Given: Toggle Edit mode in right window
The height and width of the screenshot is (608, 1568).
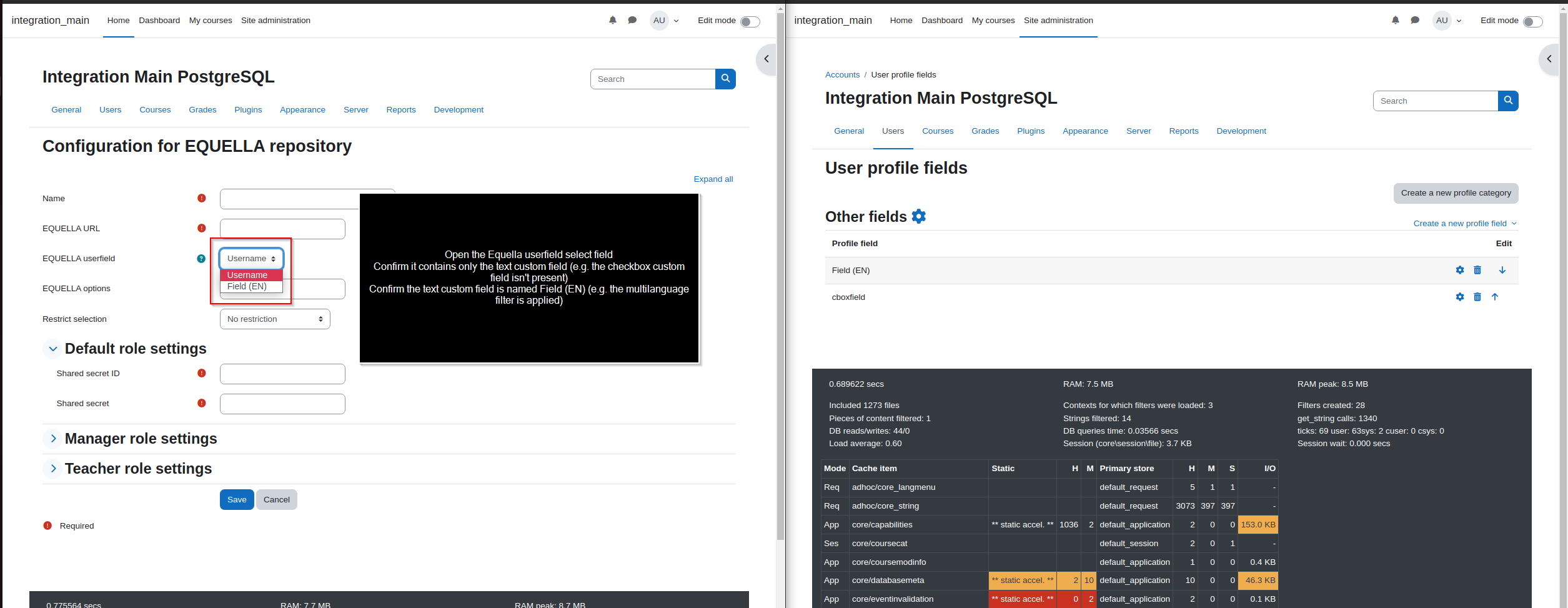Looking at the screenshot, I should click(1533, 22).
